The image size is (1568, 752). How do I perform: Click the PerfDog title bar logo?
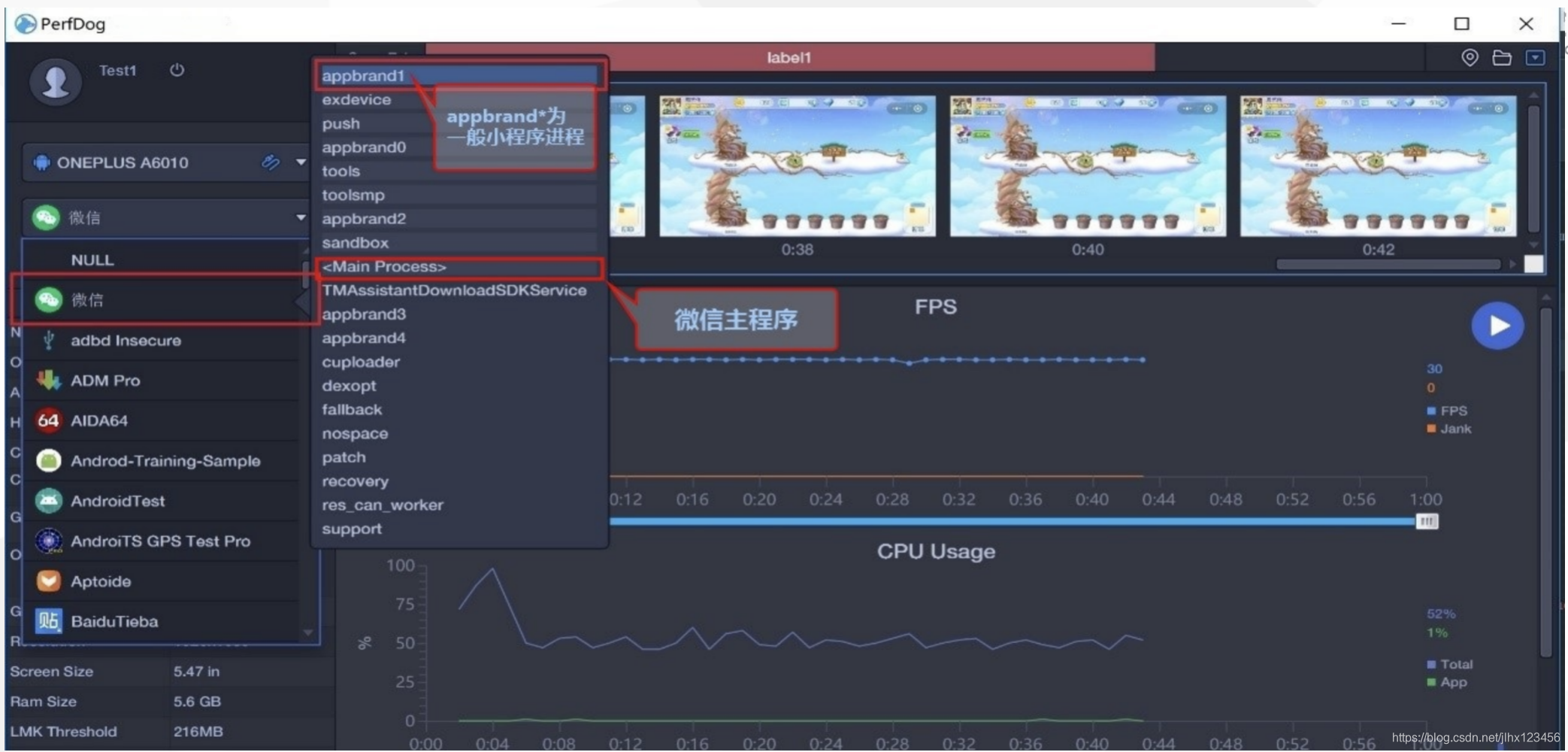(25, 24)
